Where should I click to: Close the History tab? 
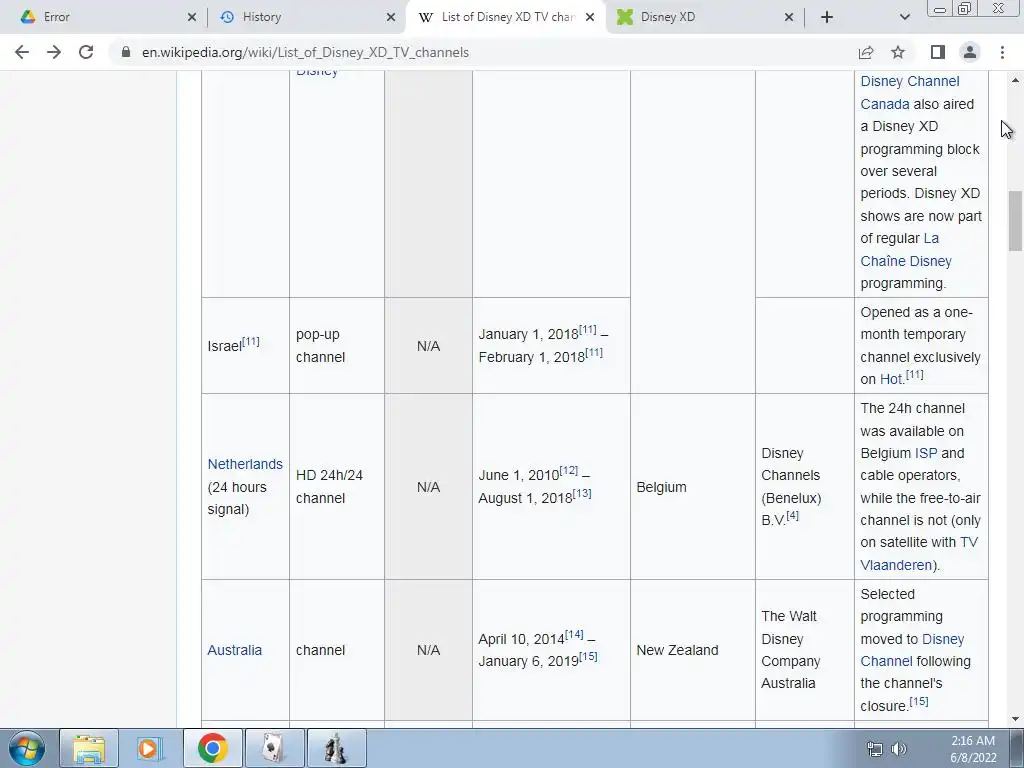(391, 17)
